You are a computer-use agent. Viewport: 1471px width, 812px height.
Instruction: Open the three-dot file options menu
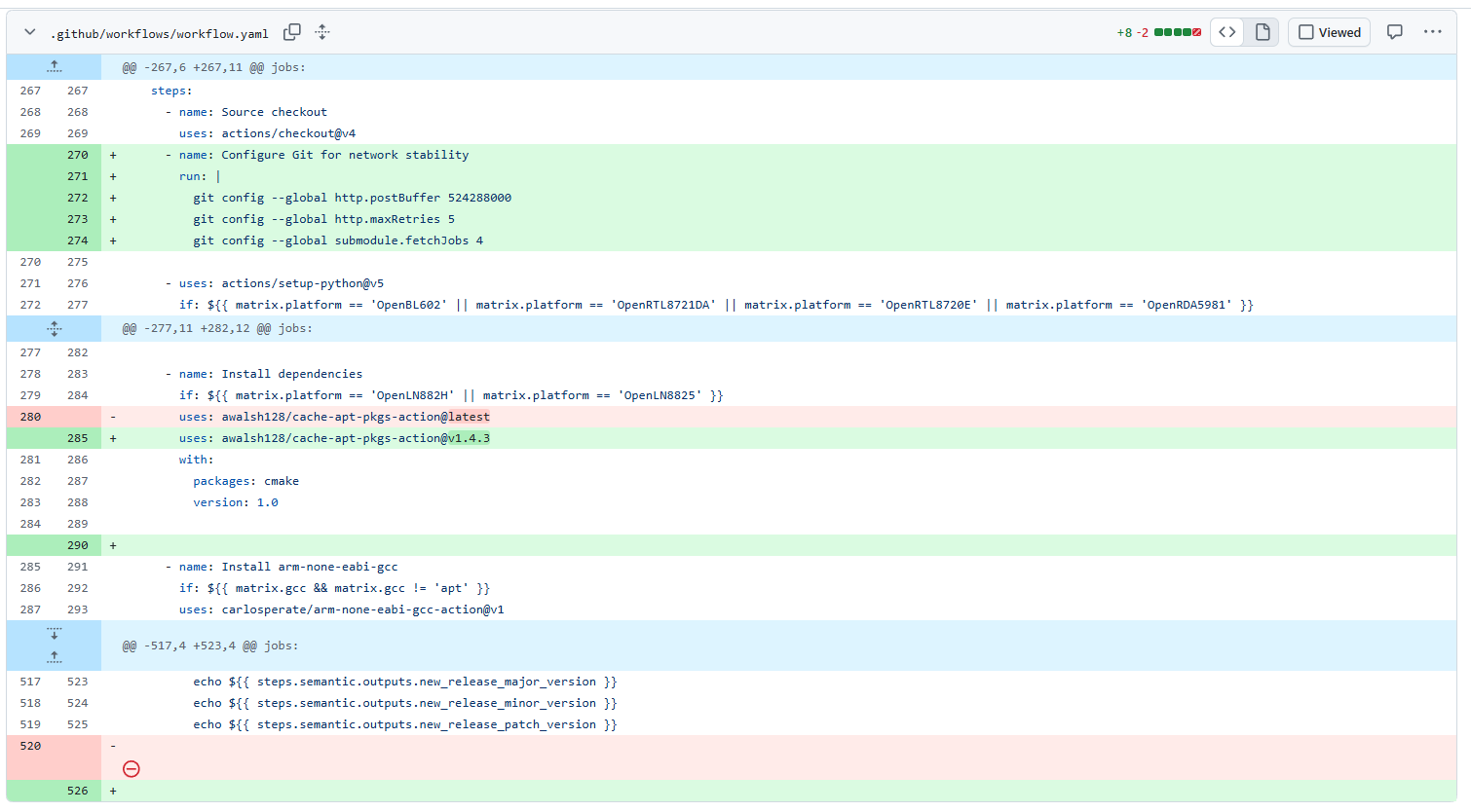click(x=1432, y=32)
